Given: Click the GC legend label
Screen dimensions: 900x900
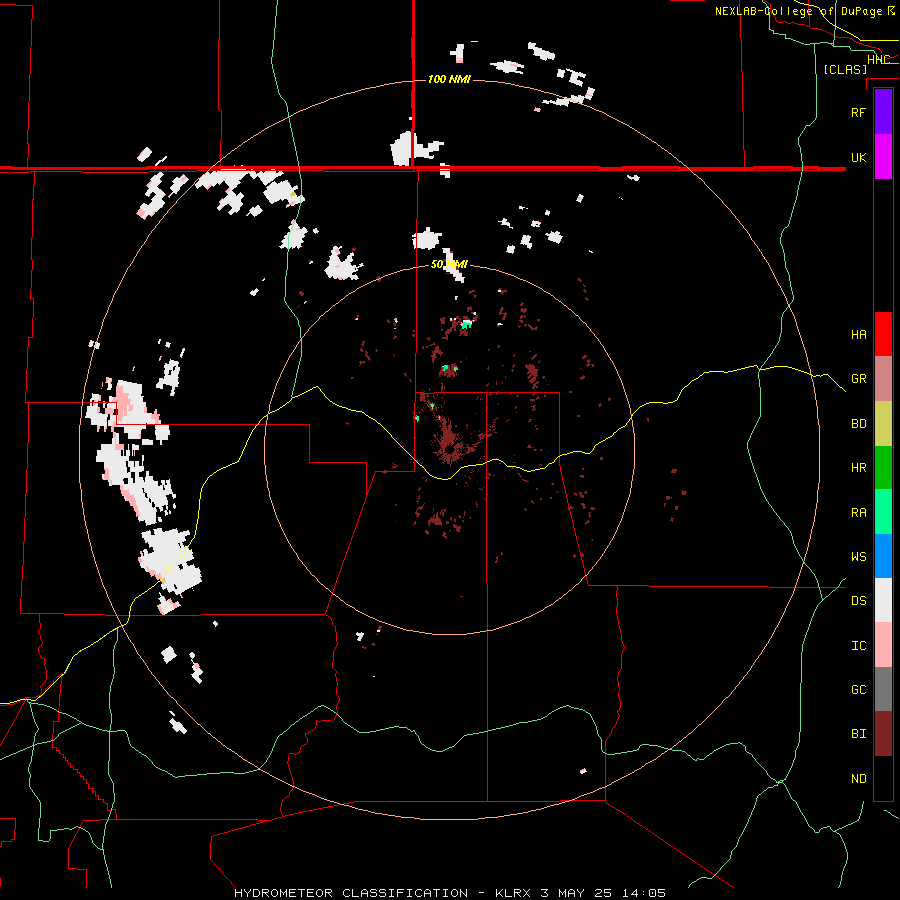Looking at the screenshot, I should coord(858,690).
